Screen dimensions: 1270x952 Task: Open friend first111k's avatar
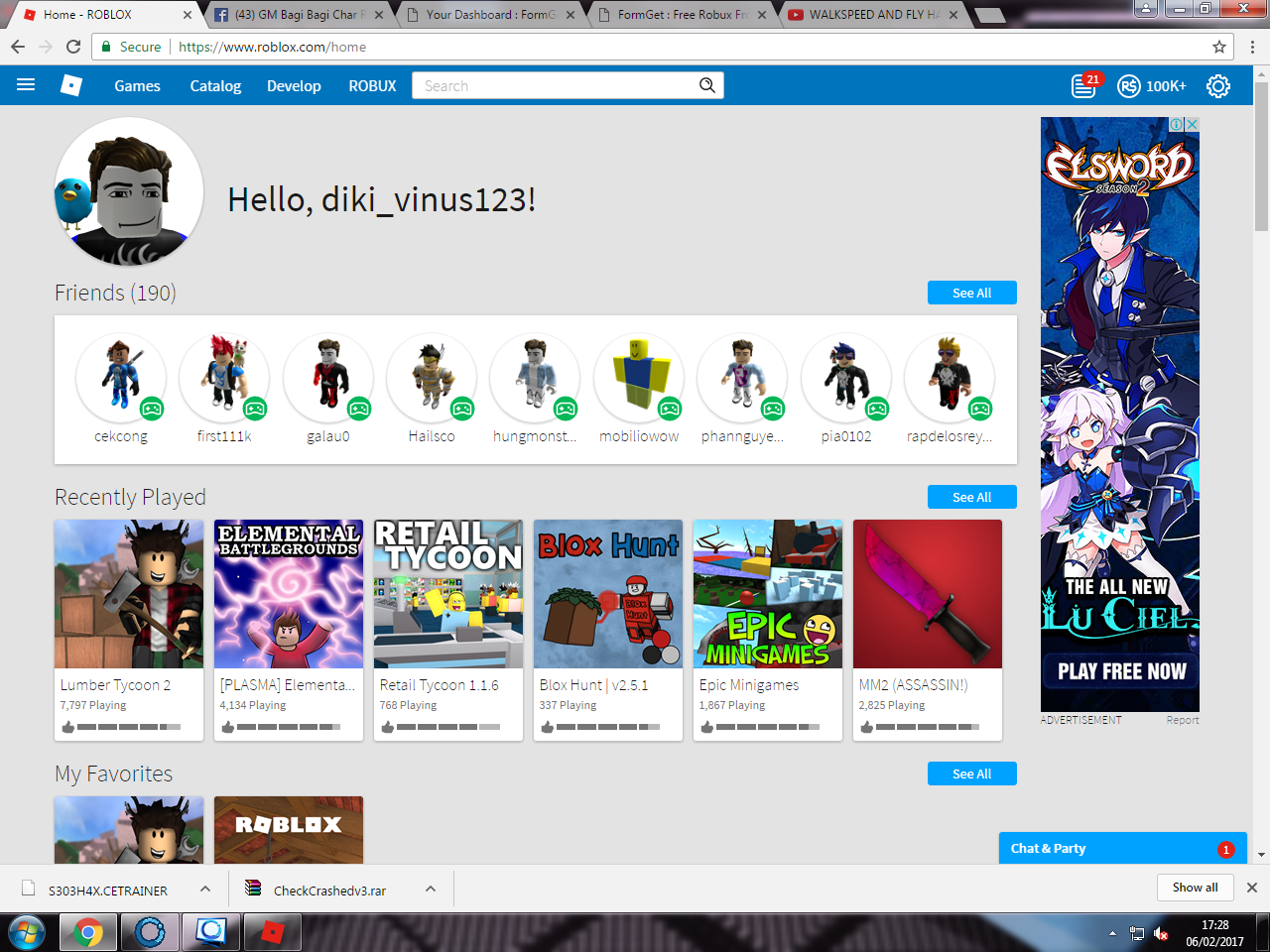224,378
